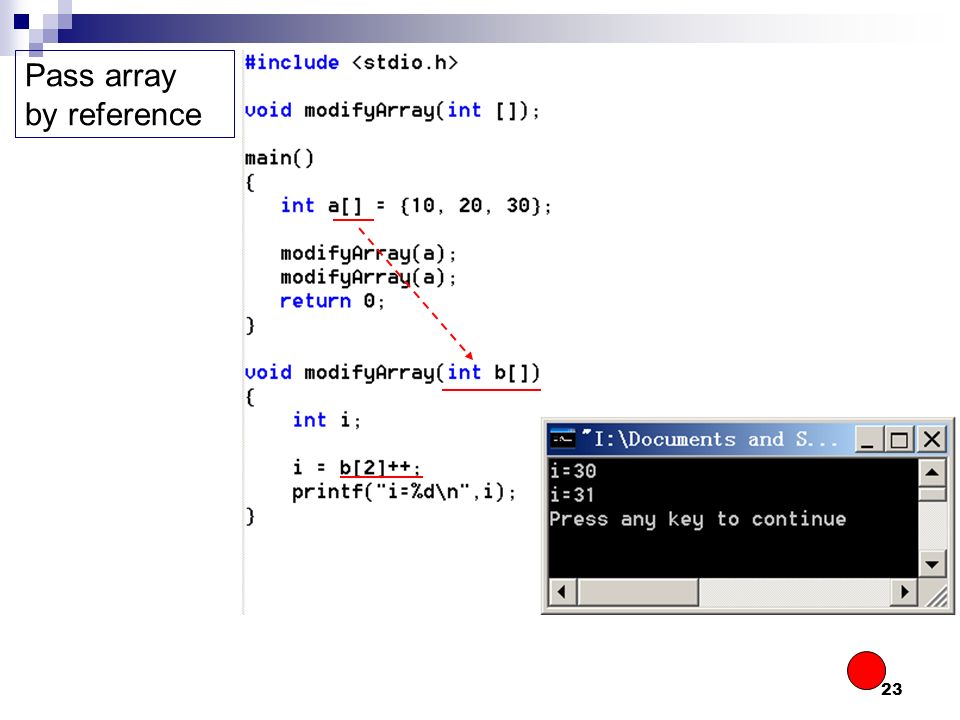The width and height of the screenshot is (960, 720).
Task: Click the console window system menu icon
Action: 562,439
